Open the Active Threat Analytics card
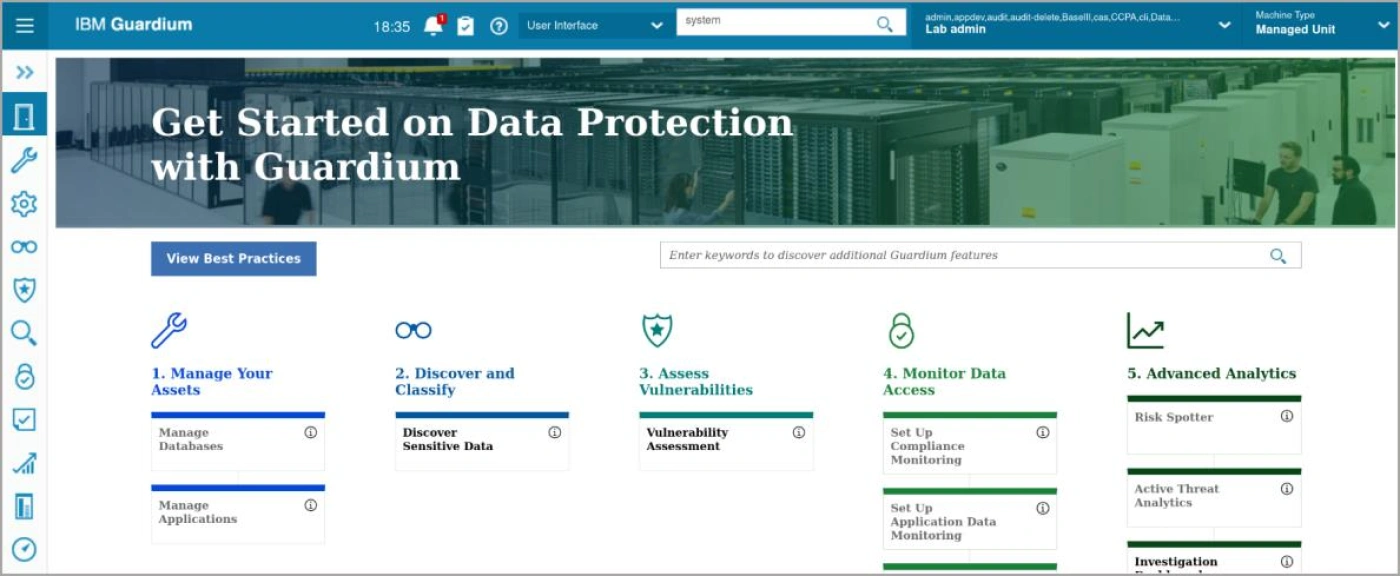 [x=1214, y=497]
